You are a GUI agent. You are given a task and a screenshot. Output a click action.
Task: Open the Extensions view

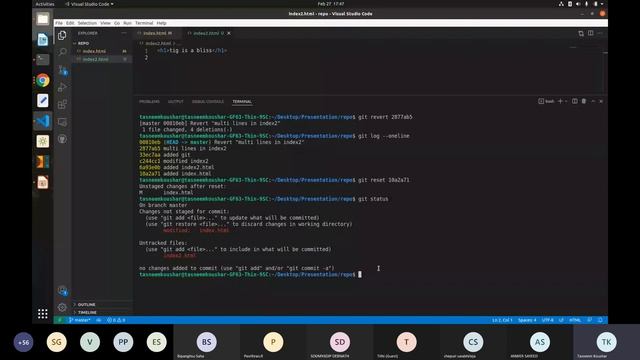pos(62,104)
